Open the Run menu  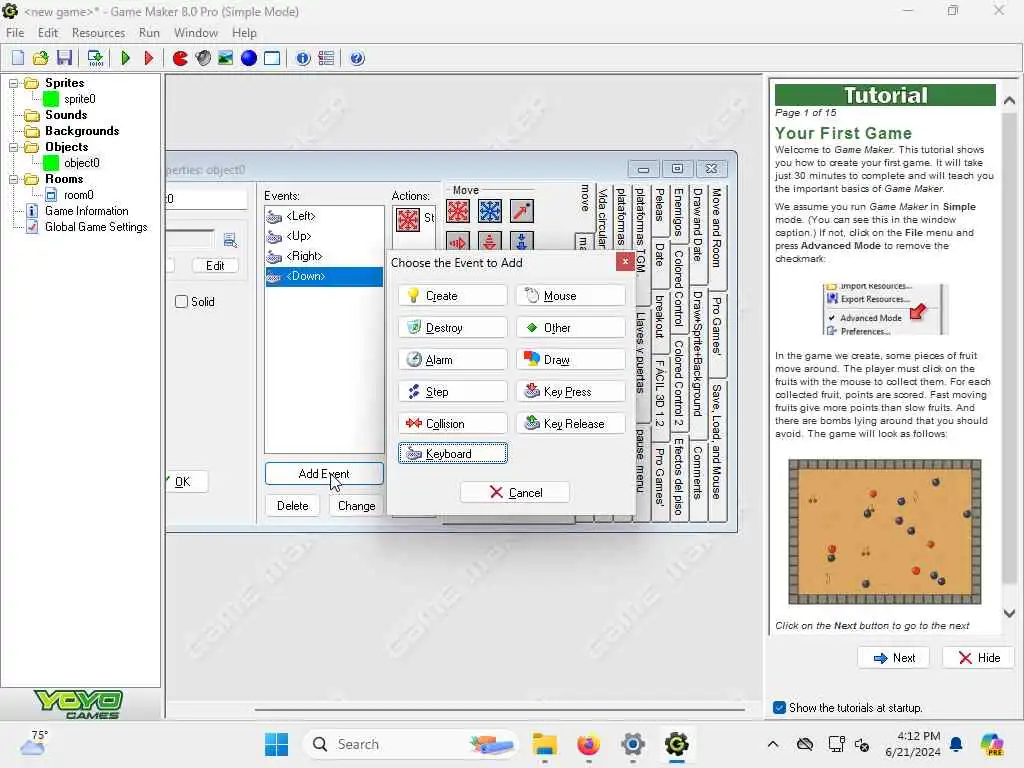pyautogui.click(x=149, y=33)
